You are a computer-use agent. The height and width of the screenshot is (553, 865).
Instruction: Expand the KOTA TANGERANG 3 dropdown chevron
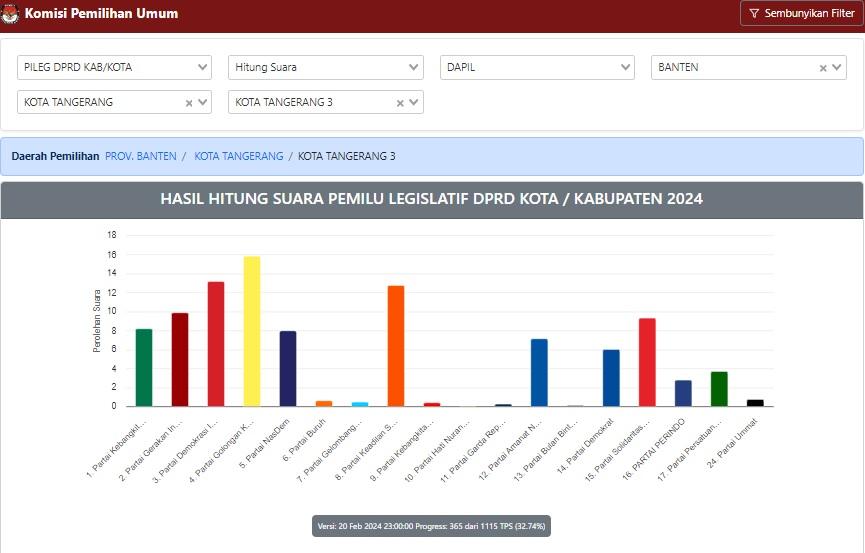[x=414, y=102]
